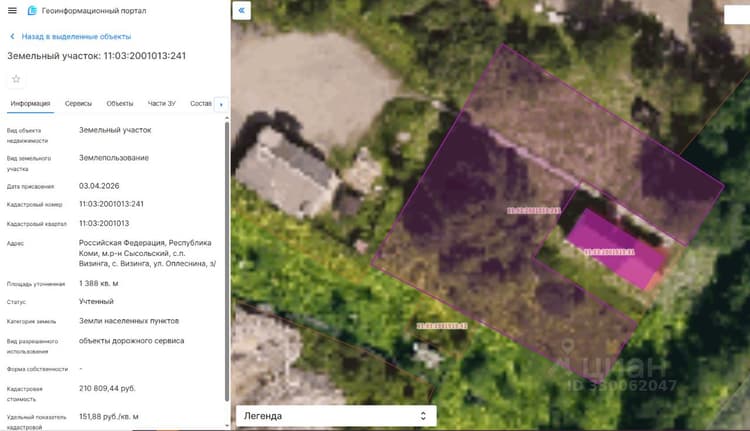Click cadastral cost value 210 809,44 руб.
Viewport: 750px width, 431px height.
coord(107,388)
